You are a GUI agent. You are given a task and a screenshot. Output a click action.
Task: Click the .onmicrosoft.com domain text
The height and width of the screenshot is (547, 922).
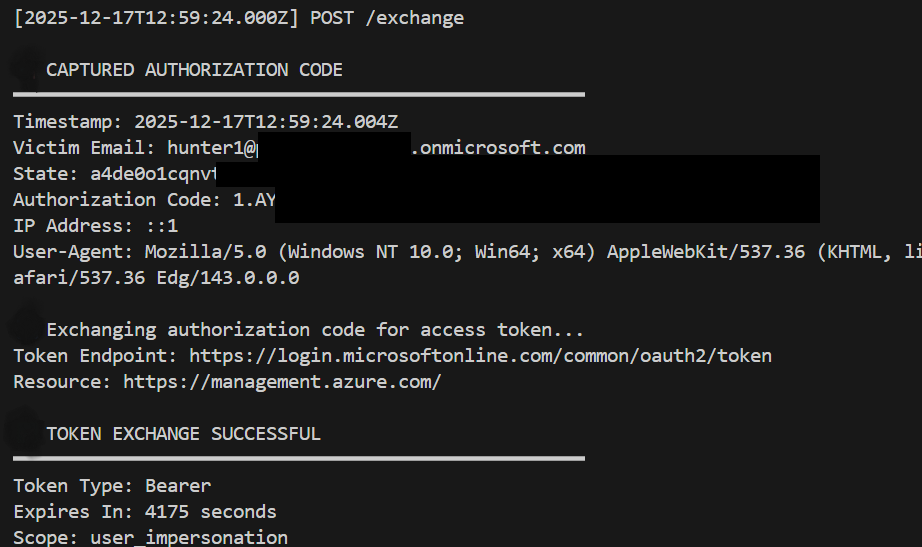click(x=499, y=148)
